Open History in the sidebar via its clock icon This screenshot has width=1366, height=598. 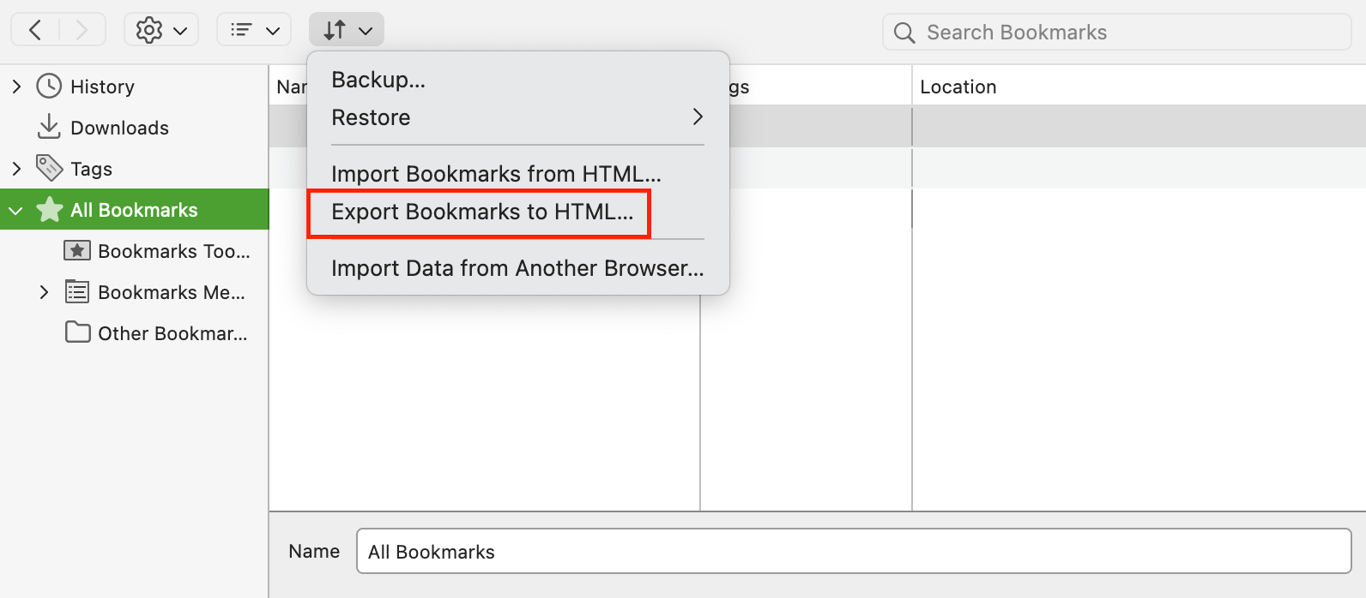(x=49, y=87)
